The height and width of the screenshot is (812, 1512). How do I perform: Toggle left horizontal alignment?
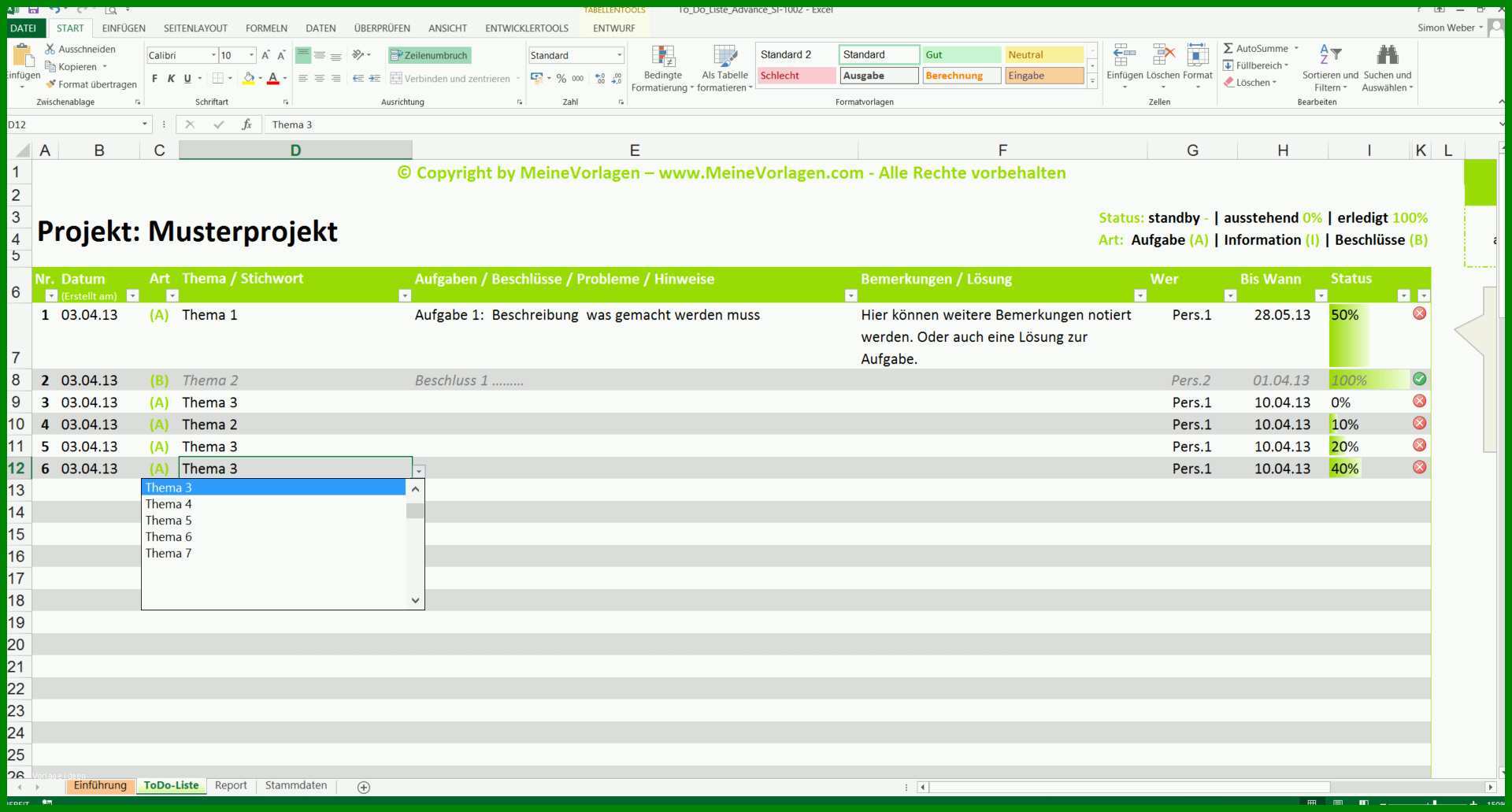(303, 78)
